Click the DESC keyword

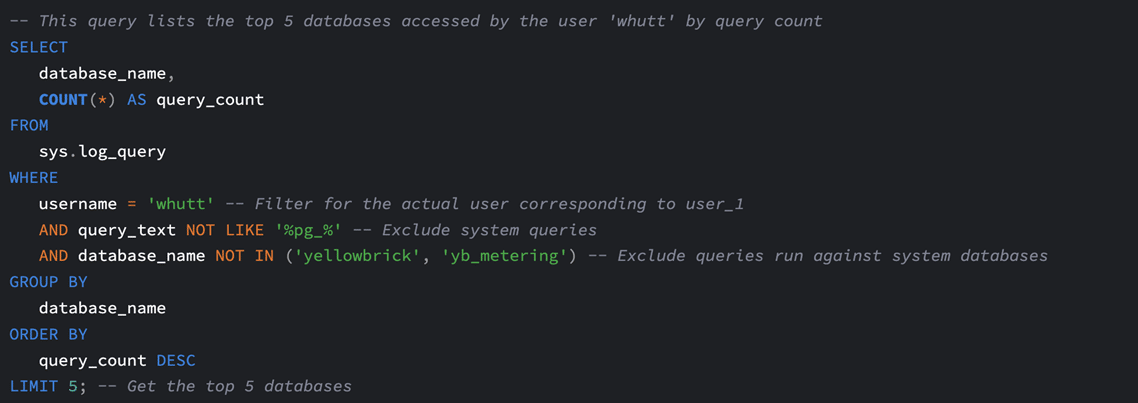click(x=176, y=361)
